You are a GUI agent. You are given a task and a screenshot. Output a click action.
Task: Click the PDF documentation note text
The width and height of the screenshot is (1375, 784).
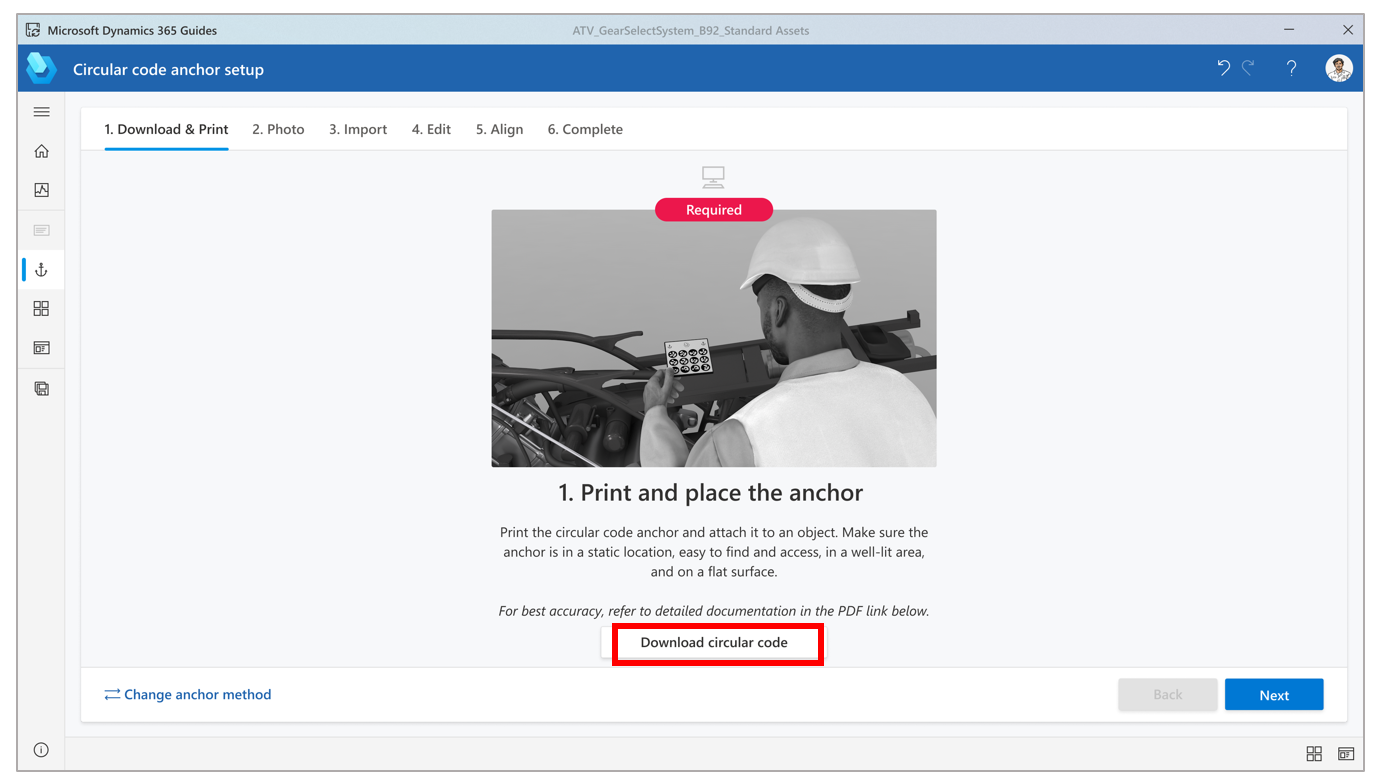[714, 611]
